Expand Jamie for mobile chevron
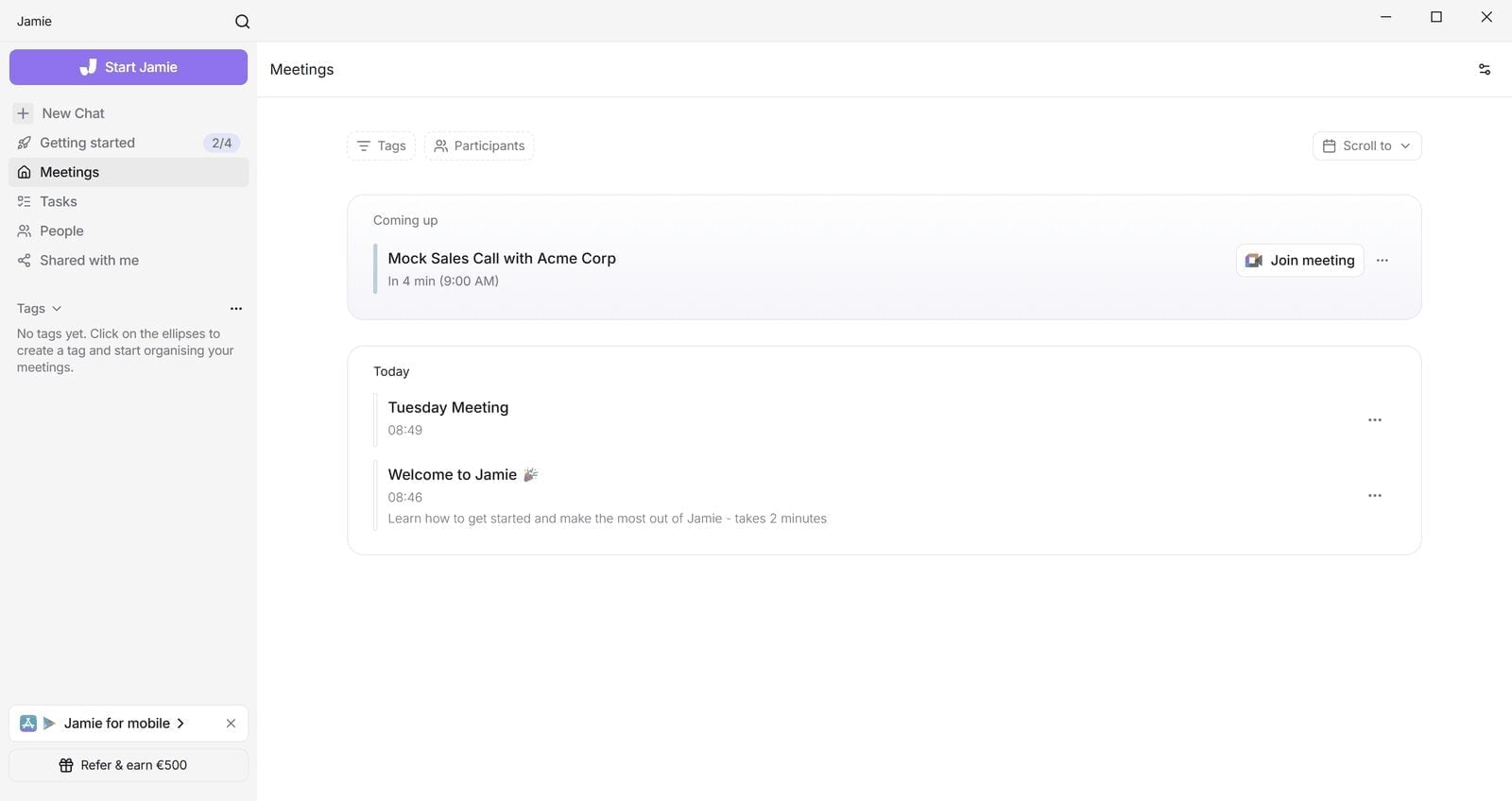1512x801 pixels. [180, 724]
